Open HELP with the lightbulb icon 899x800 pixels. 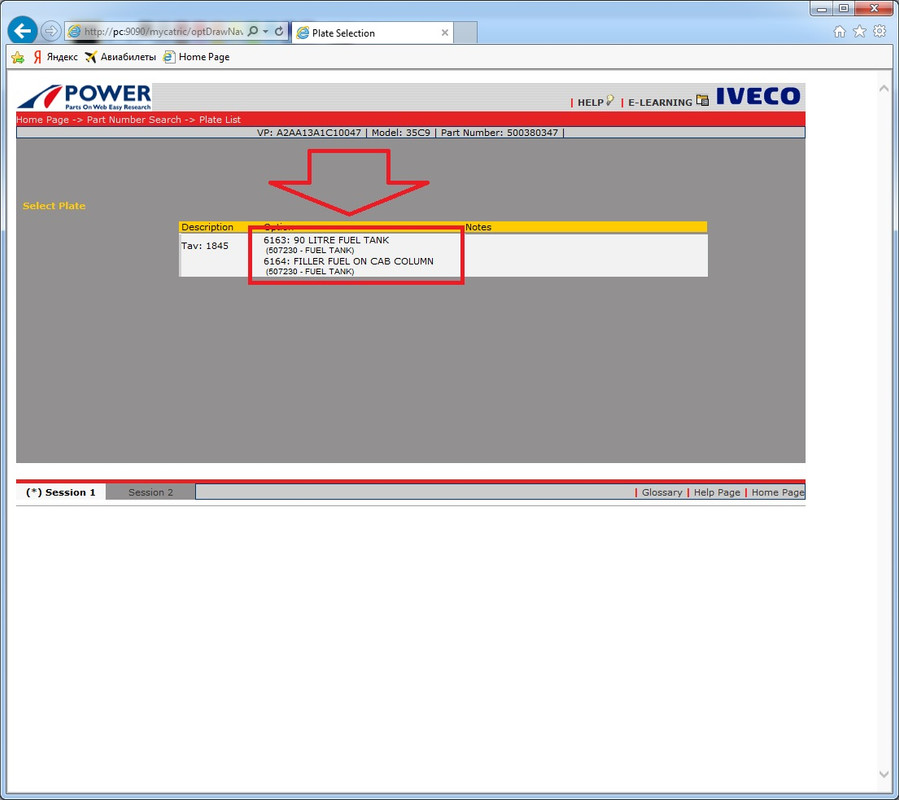click(x=595, y=102)
